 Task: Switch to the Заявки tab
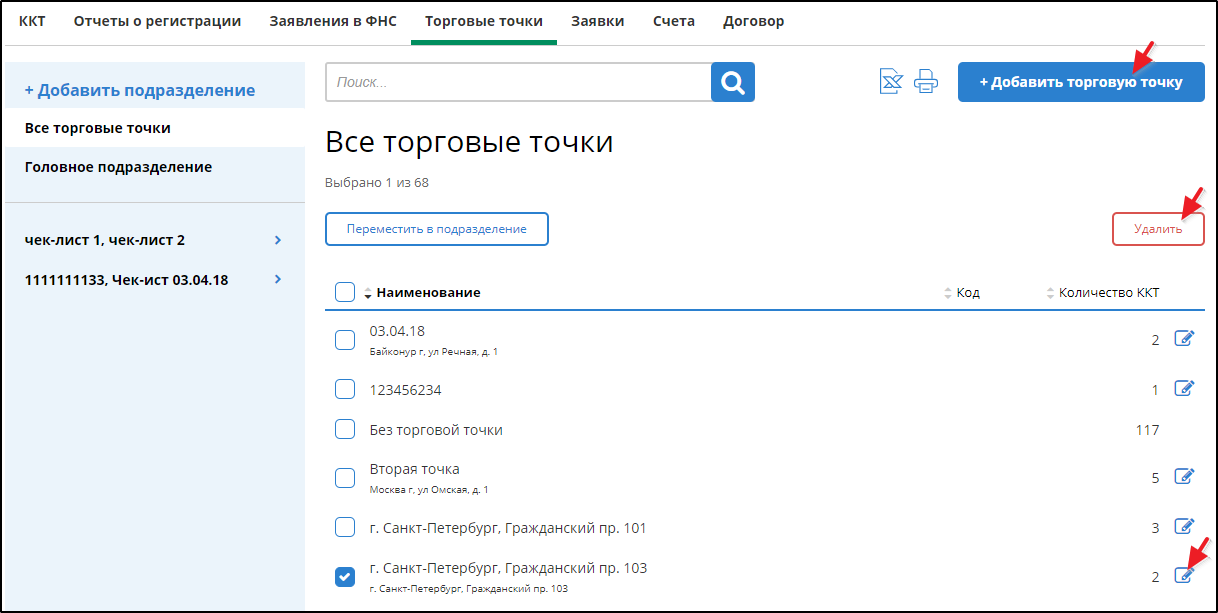[597, 21]
